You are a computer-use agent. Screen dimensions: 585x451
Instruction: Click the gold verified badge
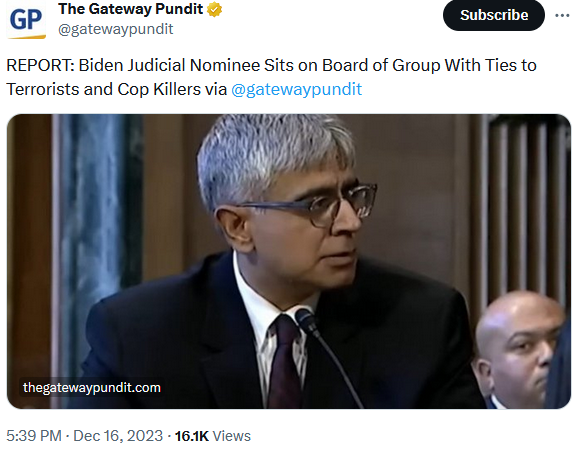[x=215, y=9]
